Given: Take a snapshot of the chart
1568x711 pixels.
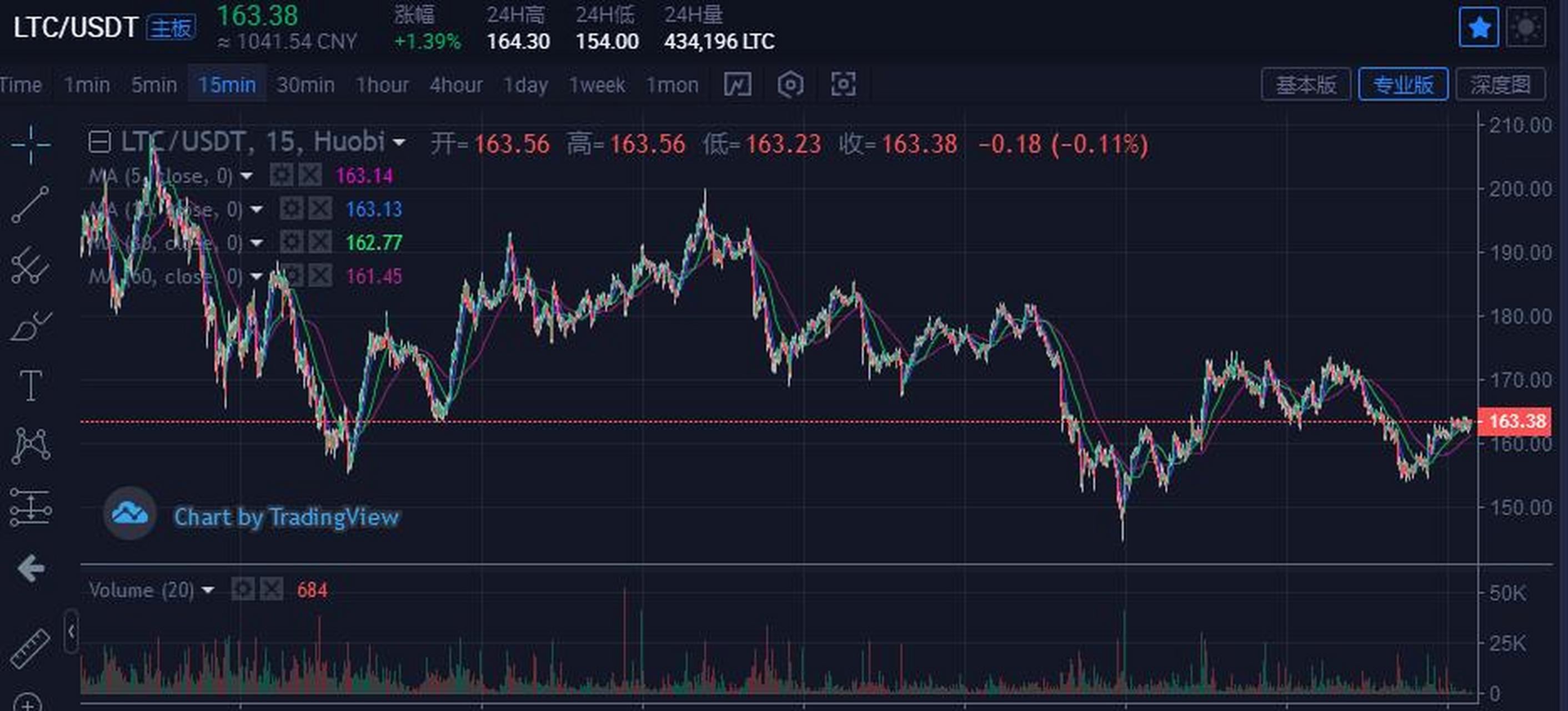Looking at the screenshot, I should (843, 85).
